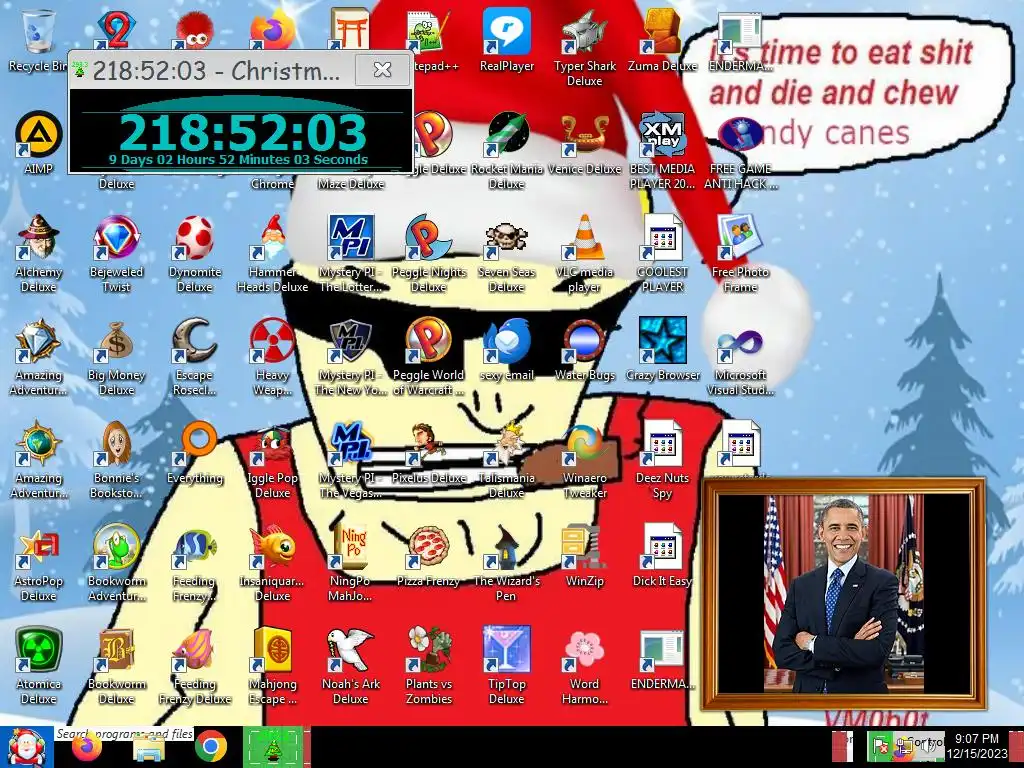Click the Search programs and files box

[124, 734]
